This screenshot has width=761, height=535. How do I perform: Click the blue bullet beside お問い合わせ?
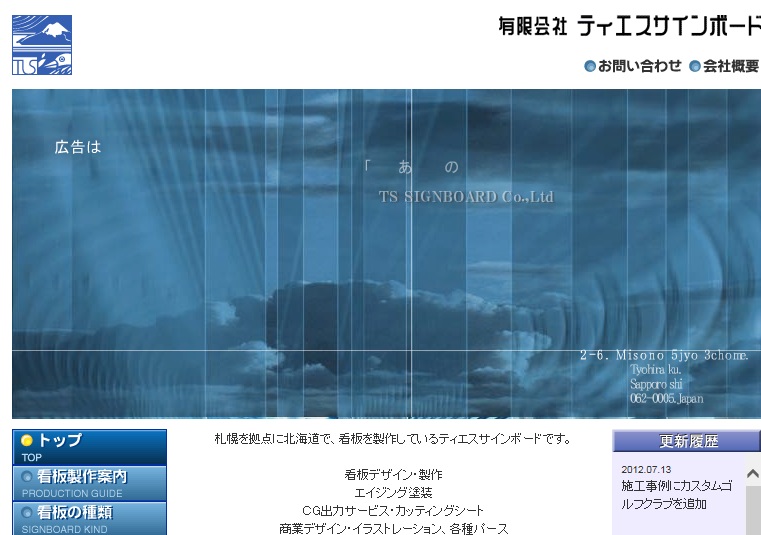click(x=590, y=66)
